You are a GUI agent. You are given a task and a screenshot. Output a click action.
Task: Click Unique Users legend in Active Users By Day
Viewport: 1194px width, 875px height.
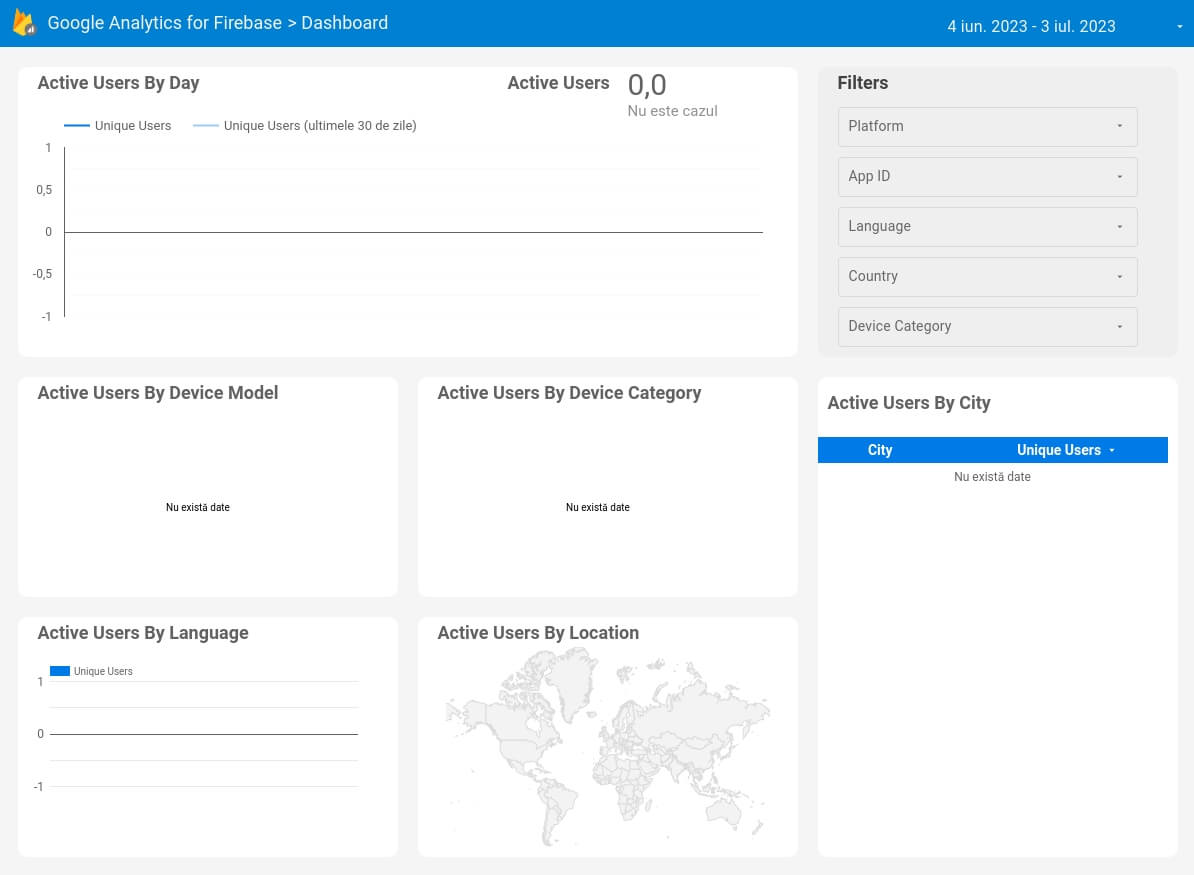[117, 126]
